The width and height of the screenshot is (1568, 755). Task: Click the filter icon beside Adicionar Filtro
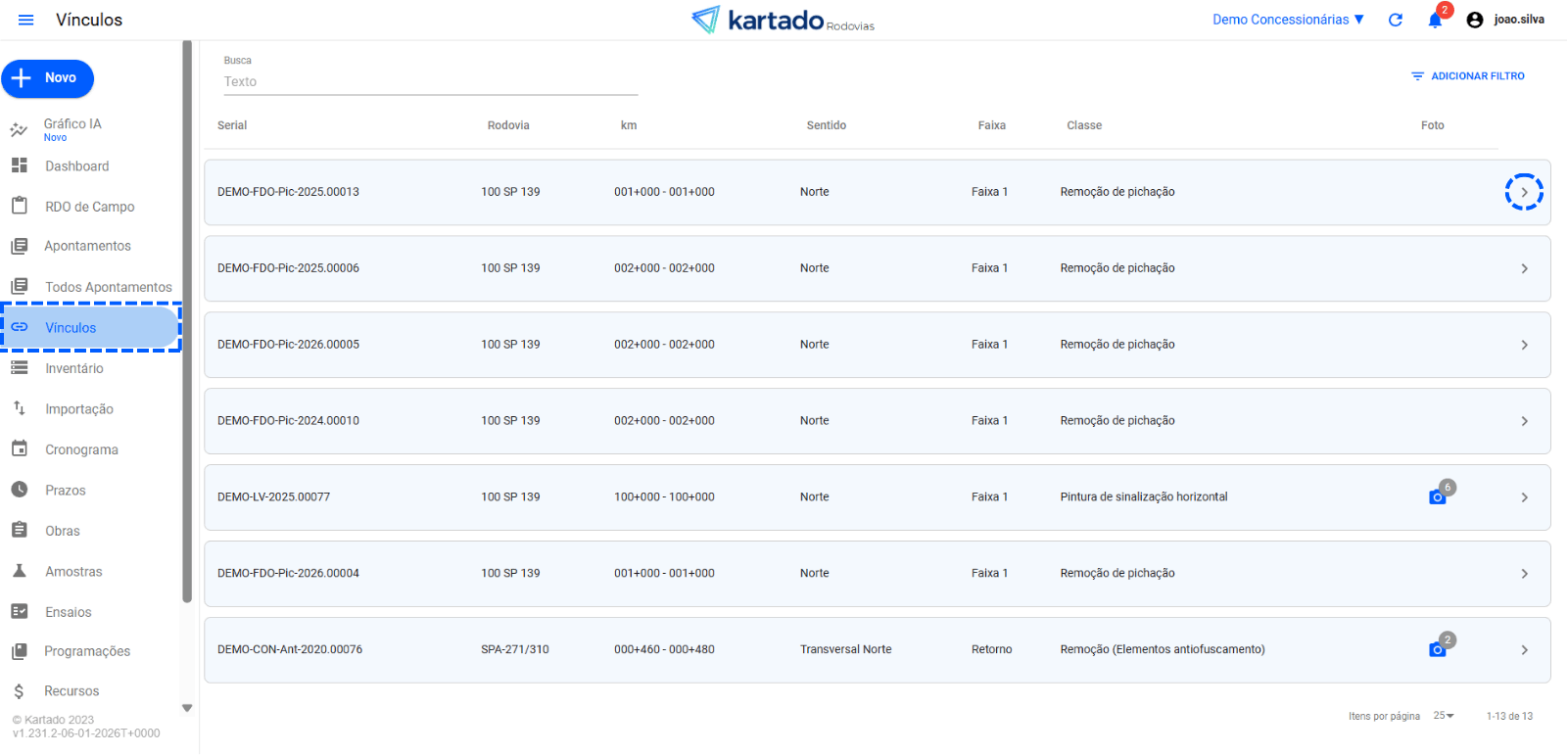point(1417,76)
